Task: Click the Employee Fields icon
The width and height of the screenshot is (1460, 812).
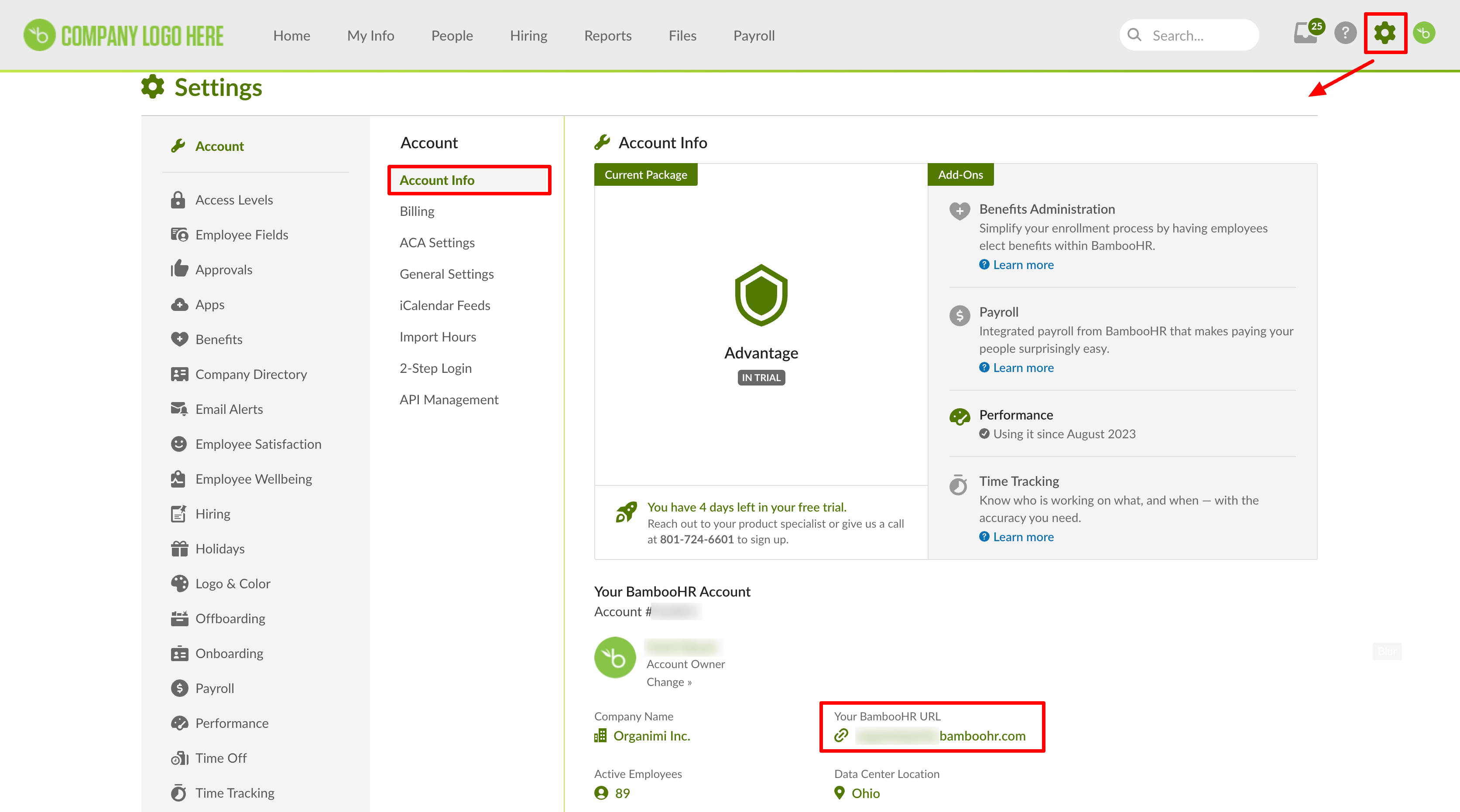Action: (x=179, y=235)
